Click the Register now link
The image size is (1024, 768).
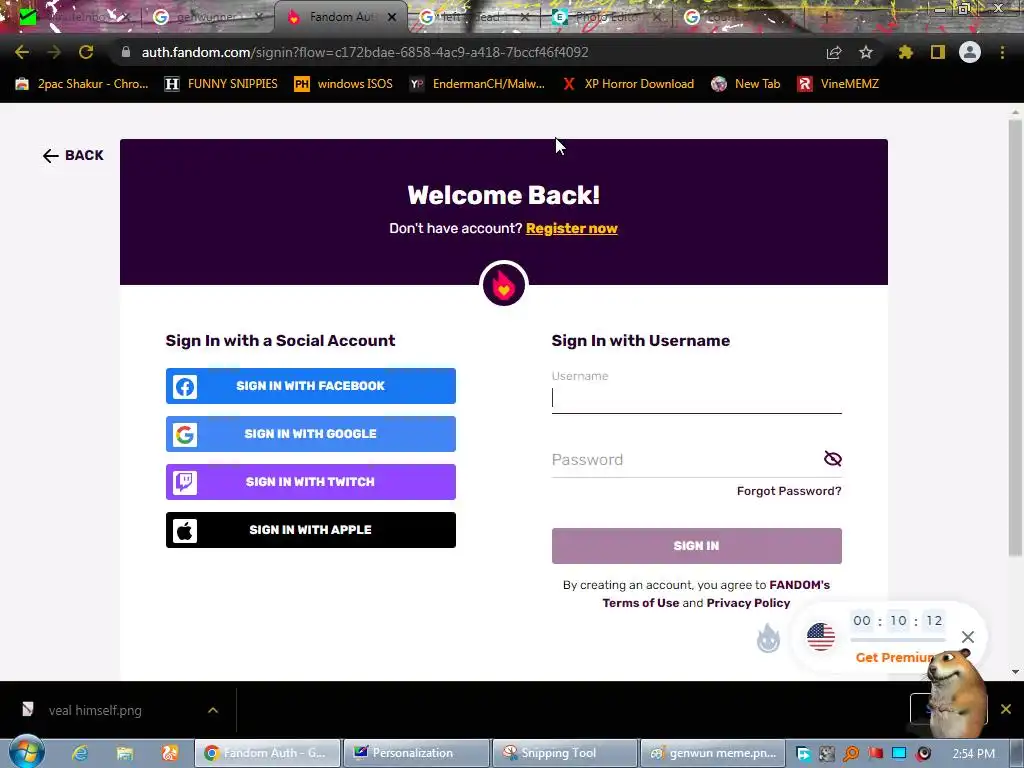point(571,229)
